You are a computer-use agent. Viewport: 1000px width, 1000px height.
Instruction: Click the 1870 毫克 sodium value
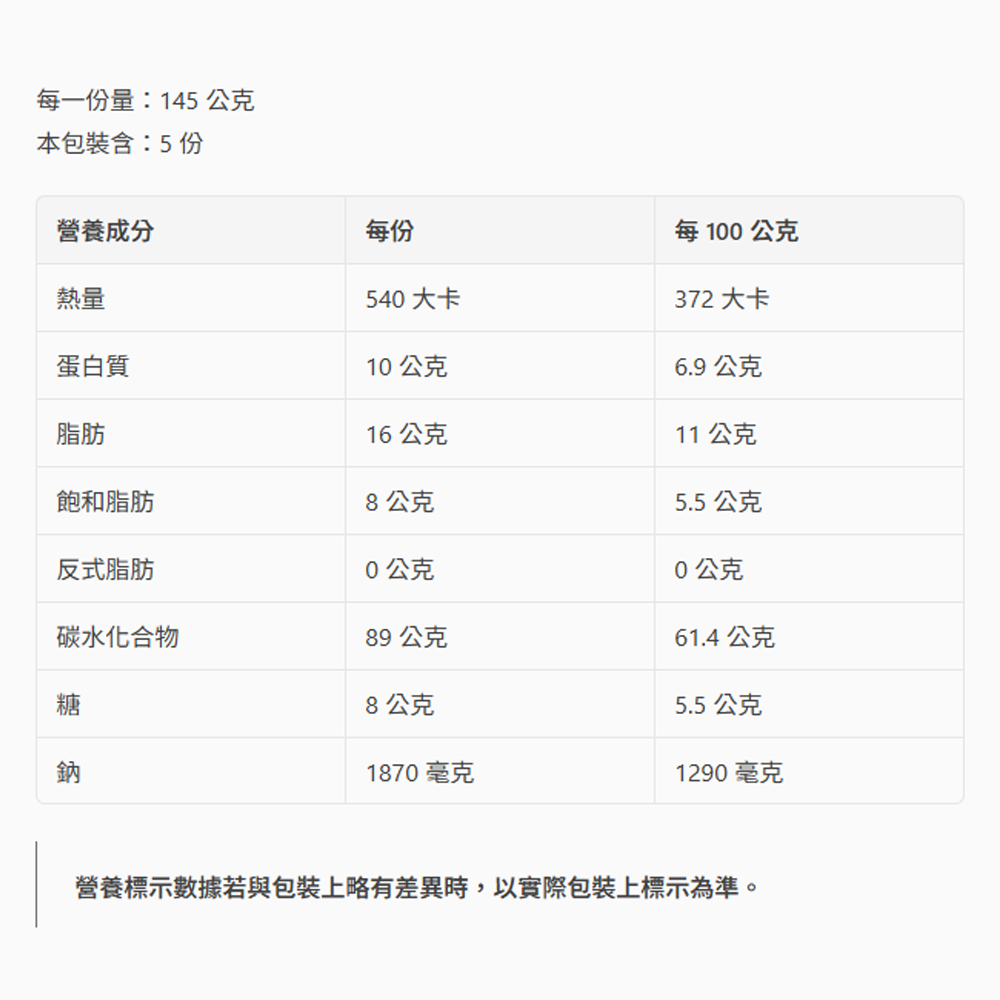(419, 772)
